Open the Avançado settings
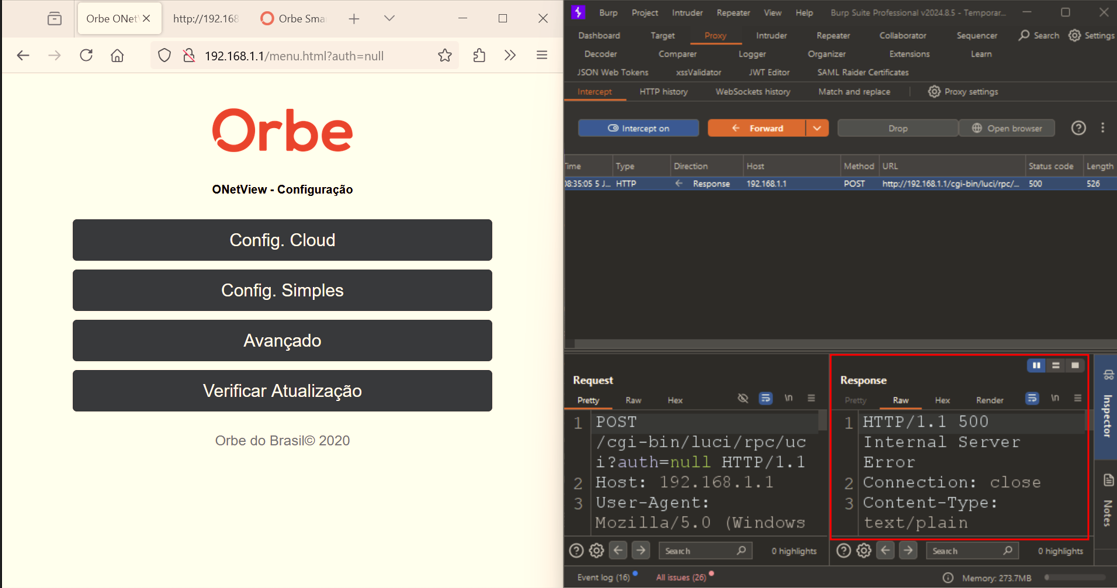This screenshot has width=1117, height=588. (282, 341)
